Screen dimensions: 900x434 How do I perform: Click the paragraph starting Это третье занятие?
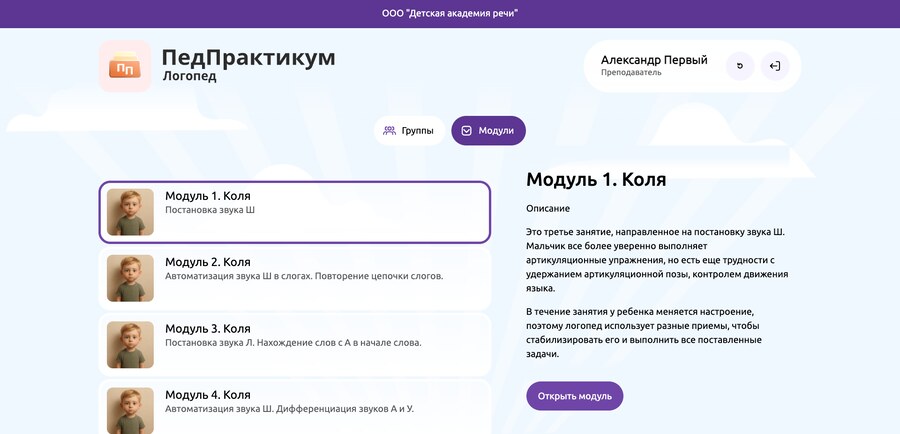tap(657, 260)
